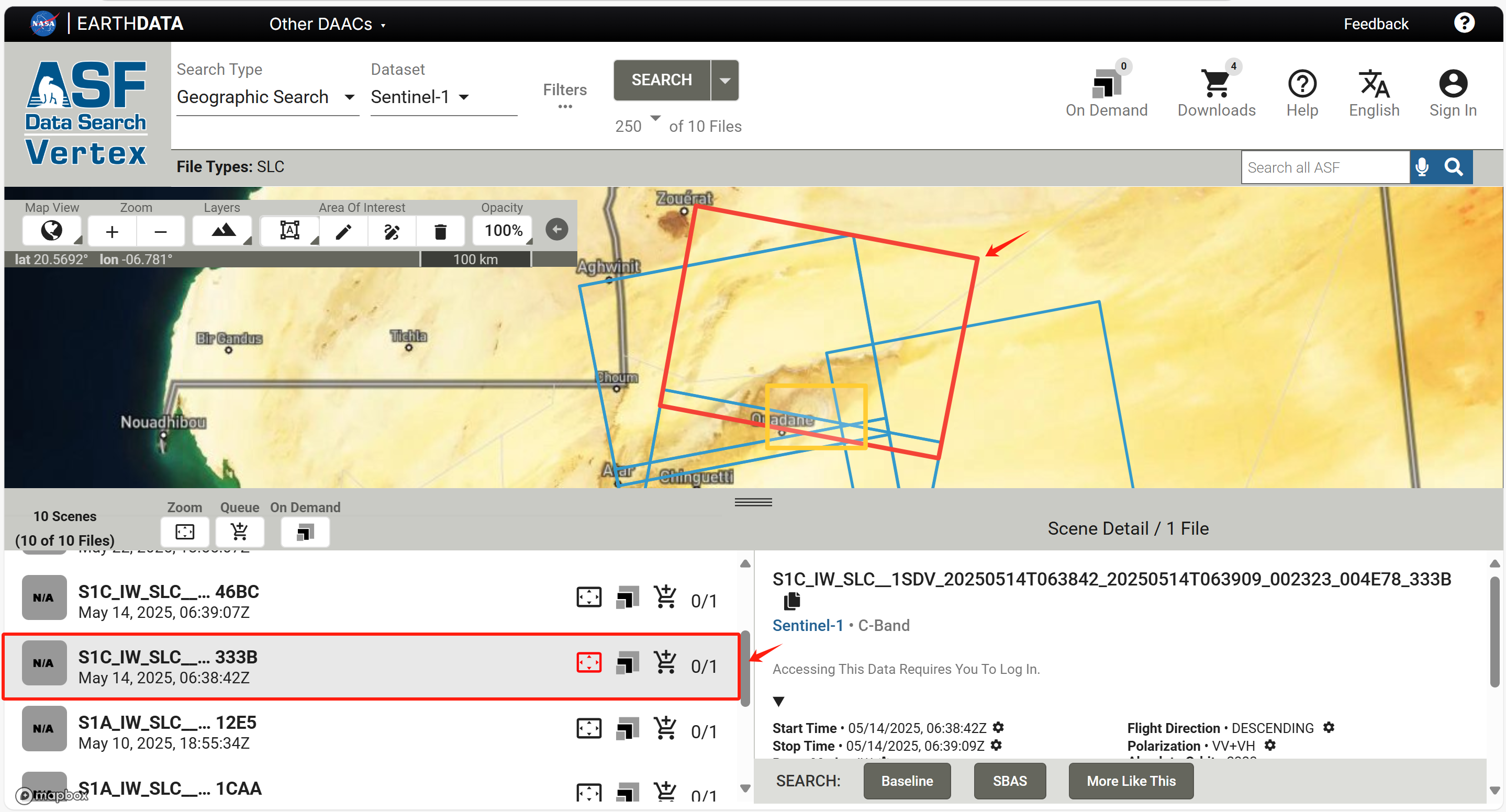The image size is (1506, 812).
Task: Select the edit Area Of Interest tool
Action: (x=392, y=231)
